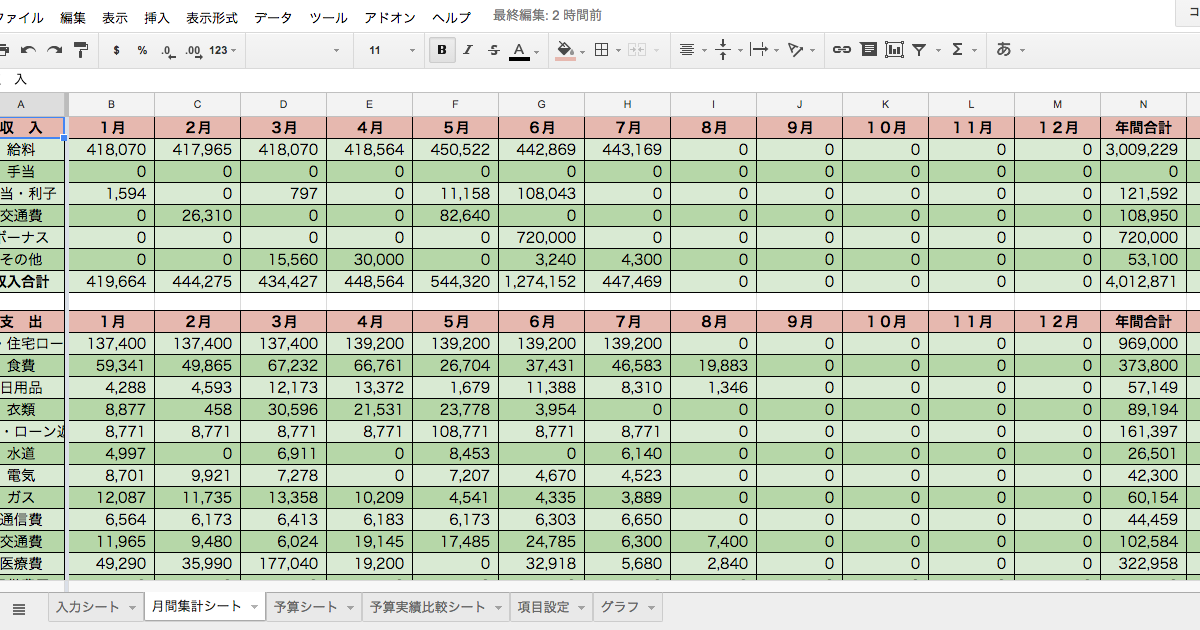
Task: Open the データ menu
Action: [273, 18]
